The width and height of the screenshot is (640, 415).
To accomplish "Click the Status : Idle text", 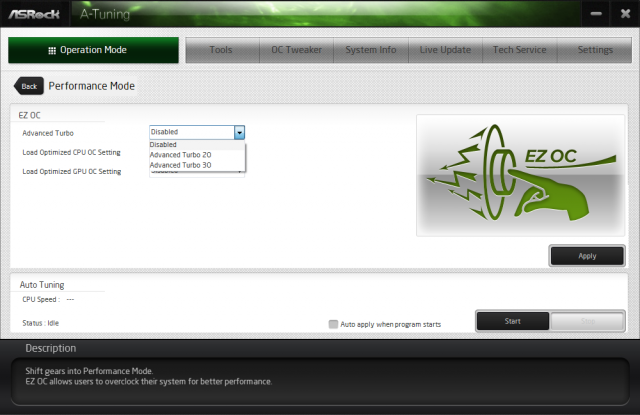I will (x=40, y=323).
